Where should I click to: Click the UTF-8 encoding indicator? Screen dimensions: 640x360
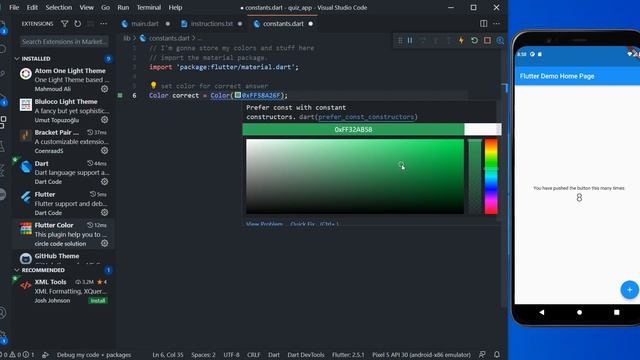231,355
